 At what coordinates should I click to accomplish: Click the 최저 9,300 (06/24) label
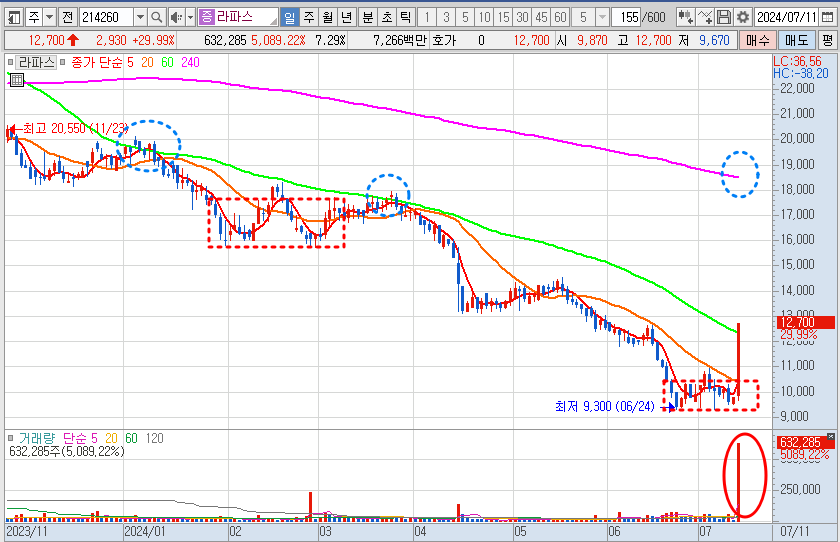point(605,406)
